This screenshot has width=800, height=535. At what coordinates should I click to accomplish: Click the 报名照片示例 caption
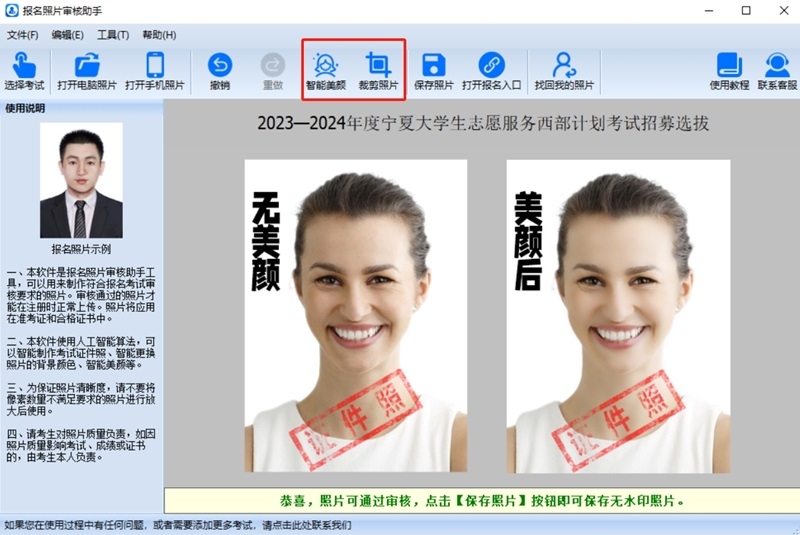(x=81, y=249)
